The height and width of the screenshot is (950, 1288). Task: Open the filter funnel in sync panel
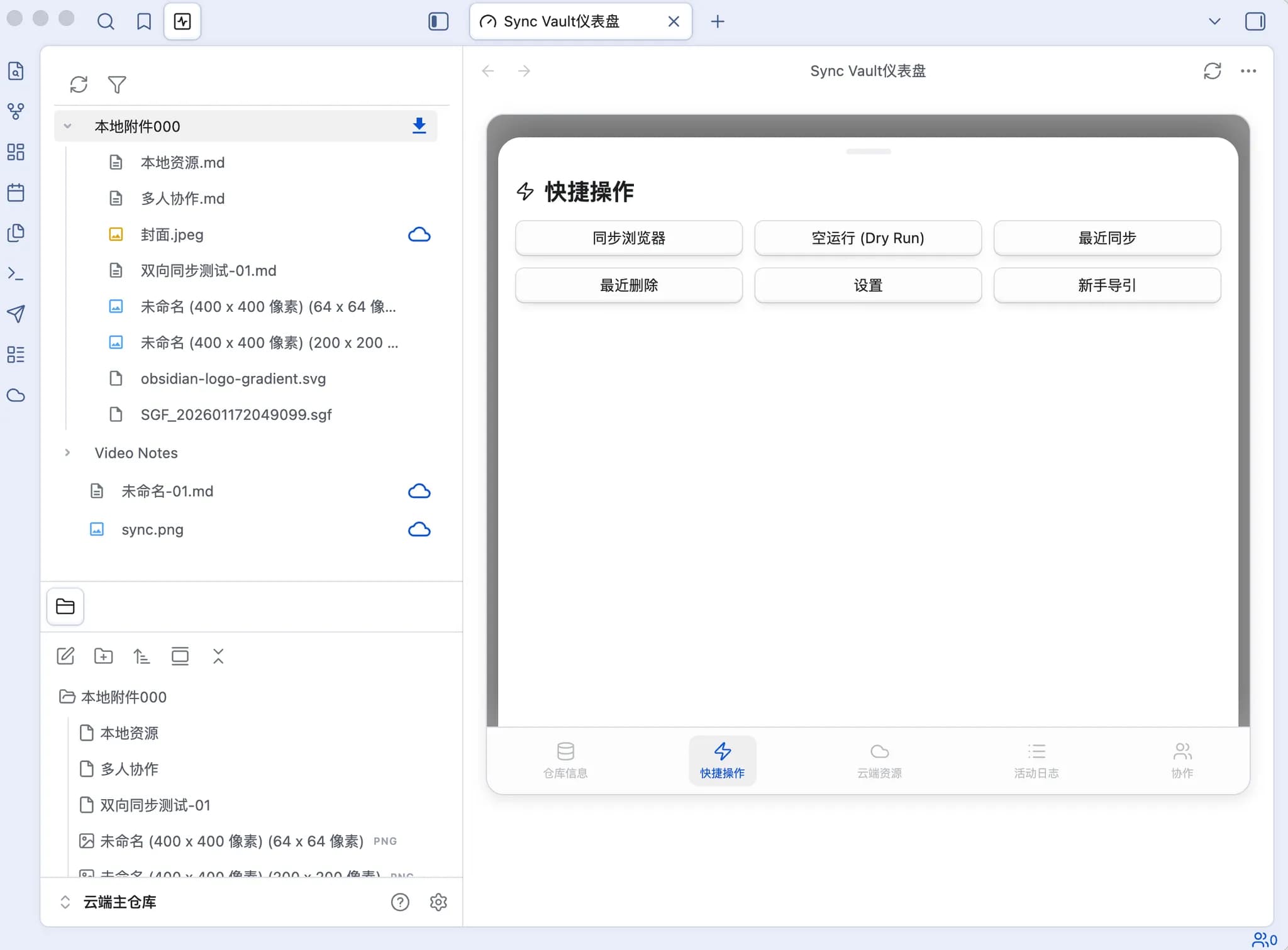[x=117, y=84]
